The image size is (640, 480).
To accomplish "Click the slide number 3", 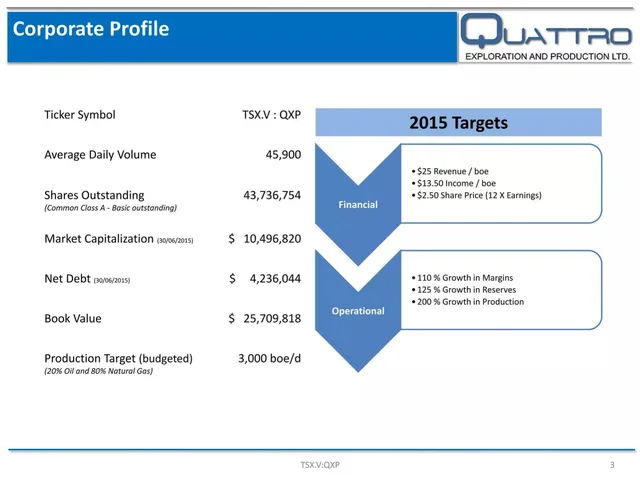I will [x=612, y=464].
